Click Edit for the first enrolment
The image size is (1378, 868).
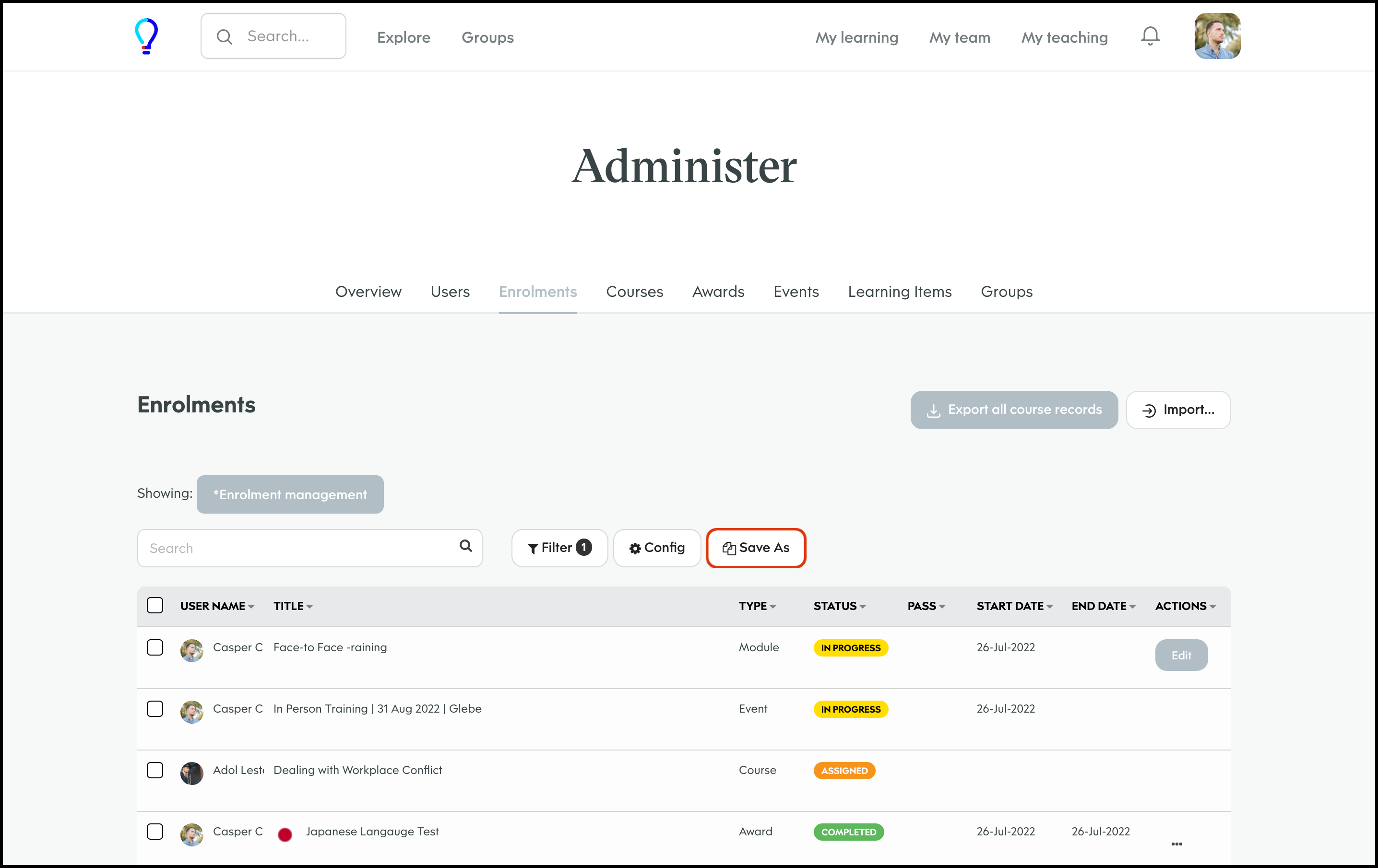(x=1181, y=655)
